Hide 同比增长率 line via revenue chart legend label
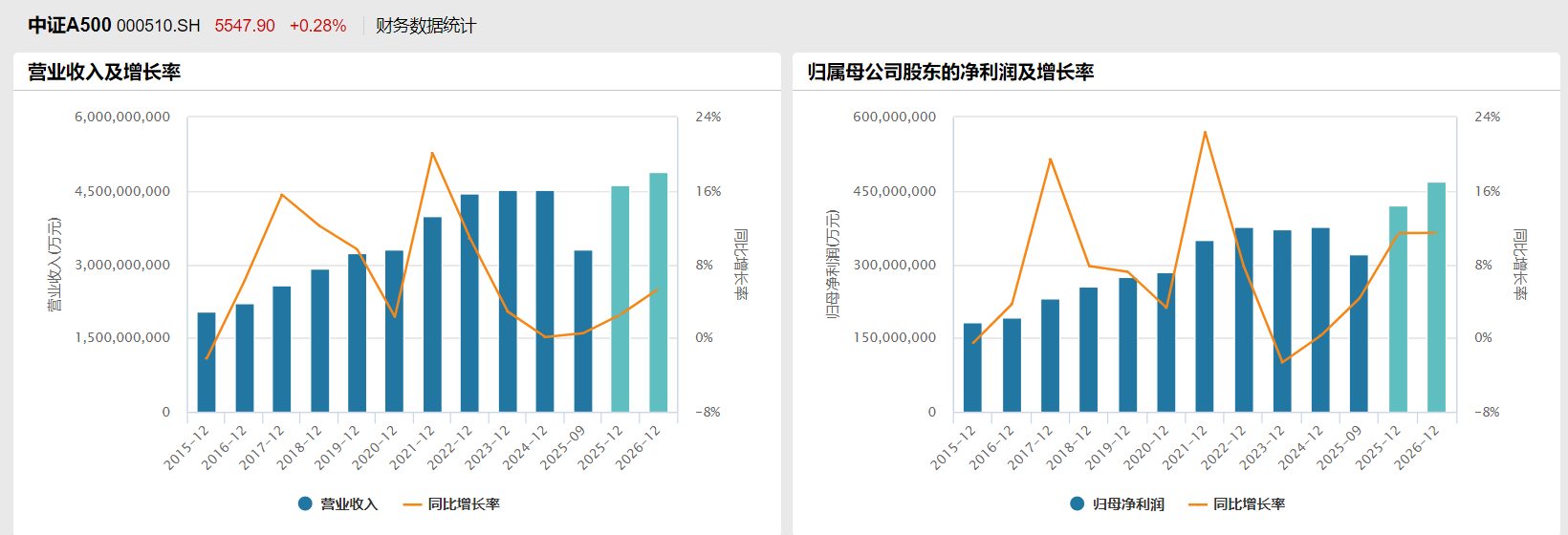Viewport: 1568px width, 535px height. (464, 504)
